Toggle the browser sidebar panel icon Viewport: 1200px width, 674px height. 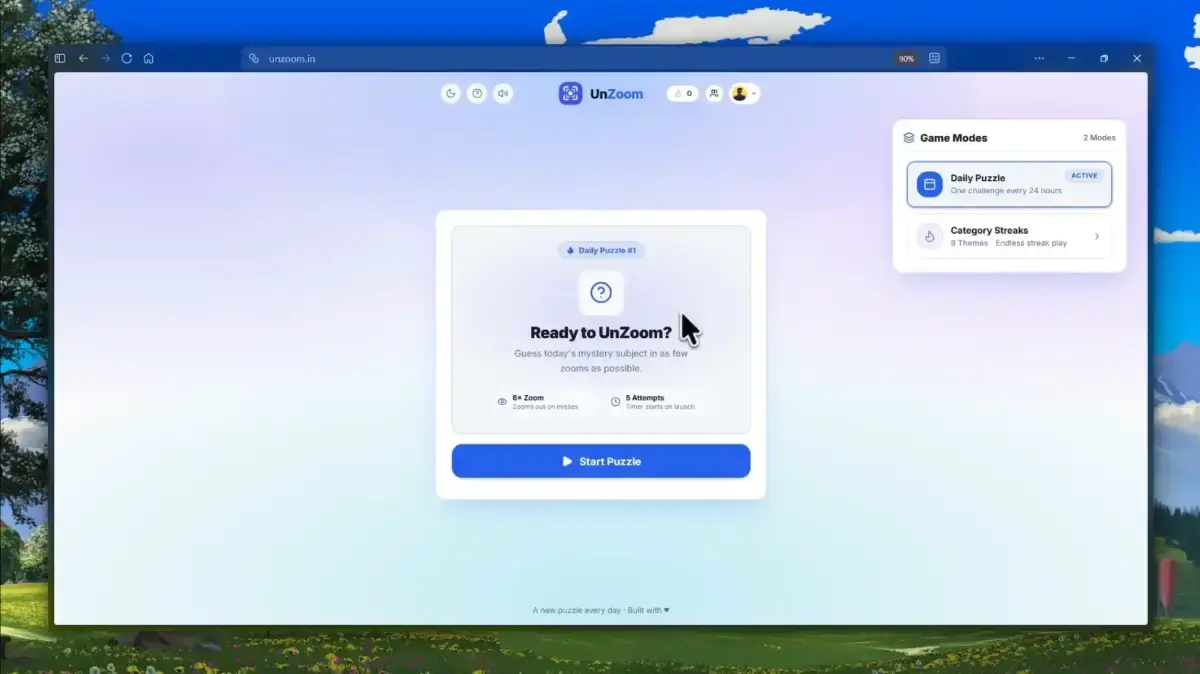pyautogui.click(x=60, y=58)
